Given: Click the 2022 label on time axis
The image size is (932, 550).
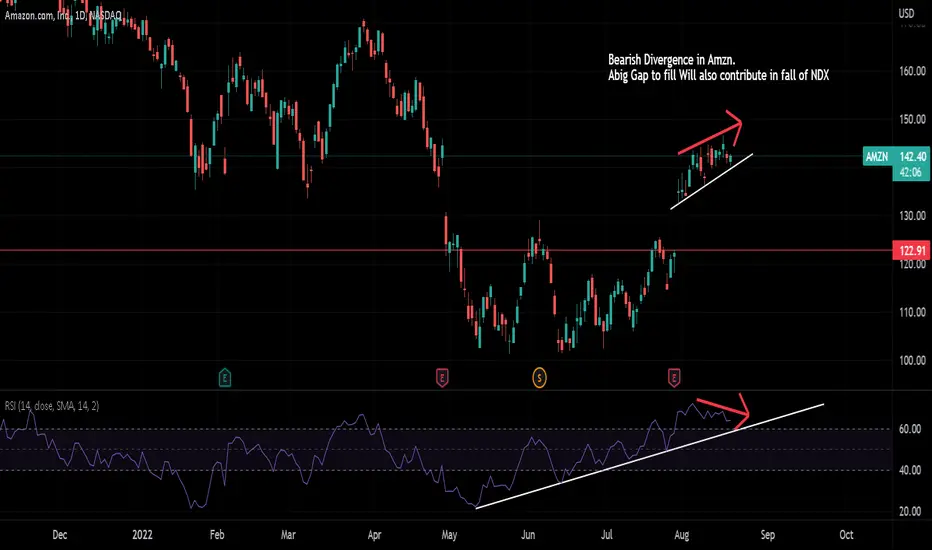Looking at the screenshot, I should 142,535.
